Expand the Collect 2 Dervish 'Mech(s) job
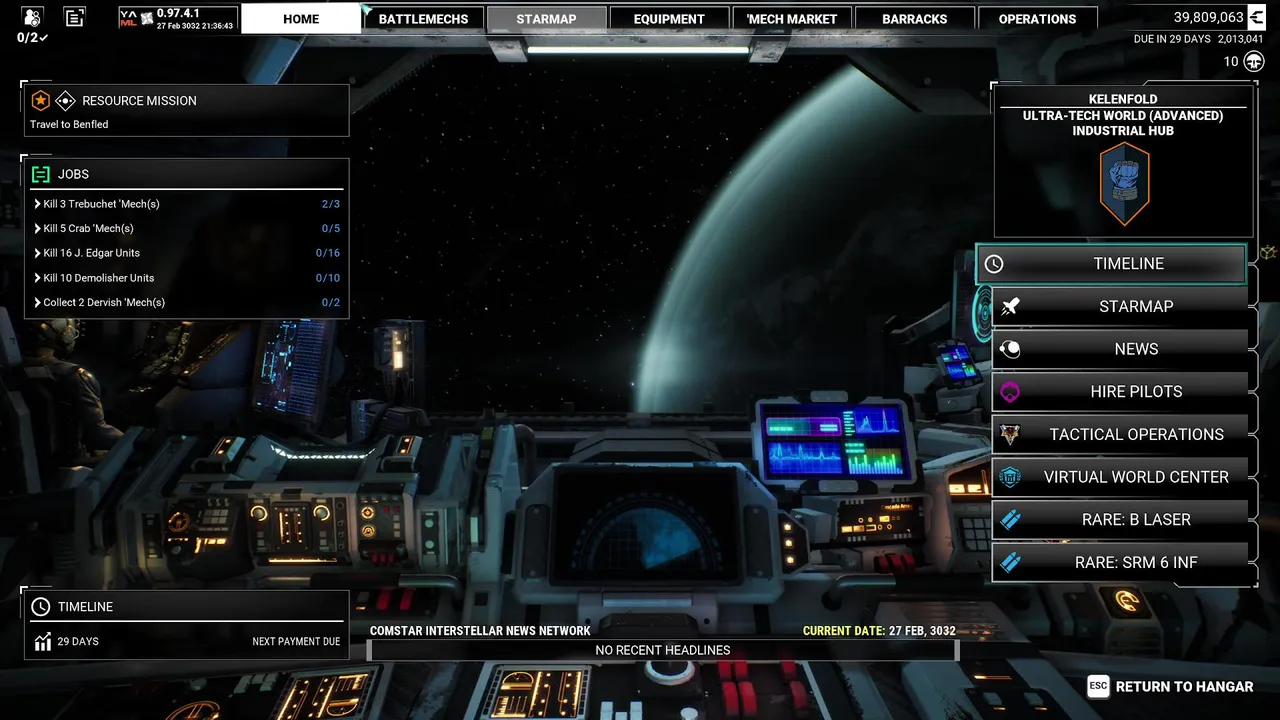Viewport: 1280px width, 720px height. [x=186, y=302]
